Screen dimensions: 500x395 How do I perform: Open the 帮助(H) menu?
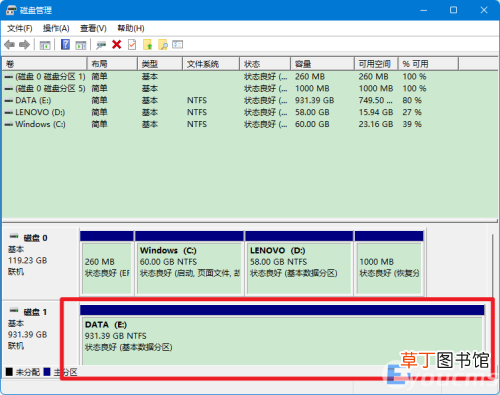[x=131, y=28]
